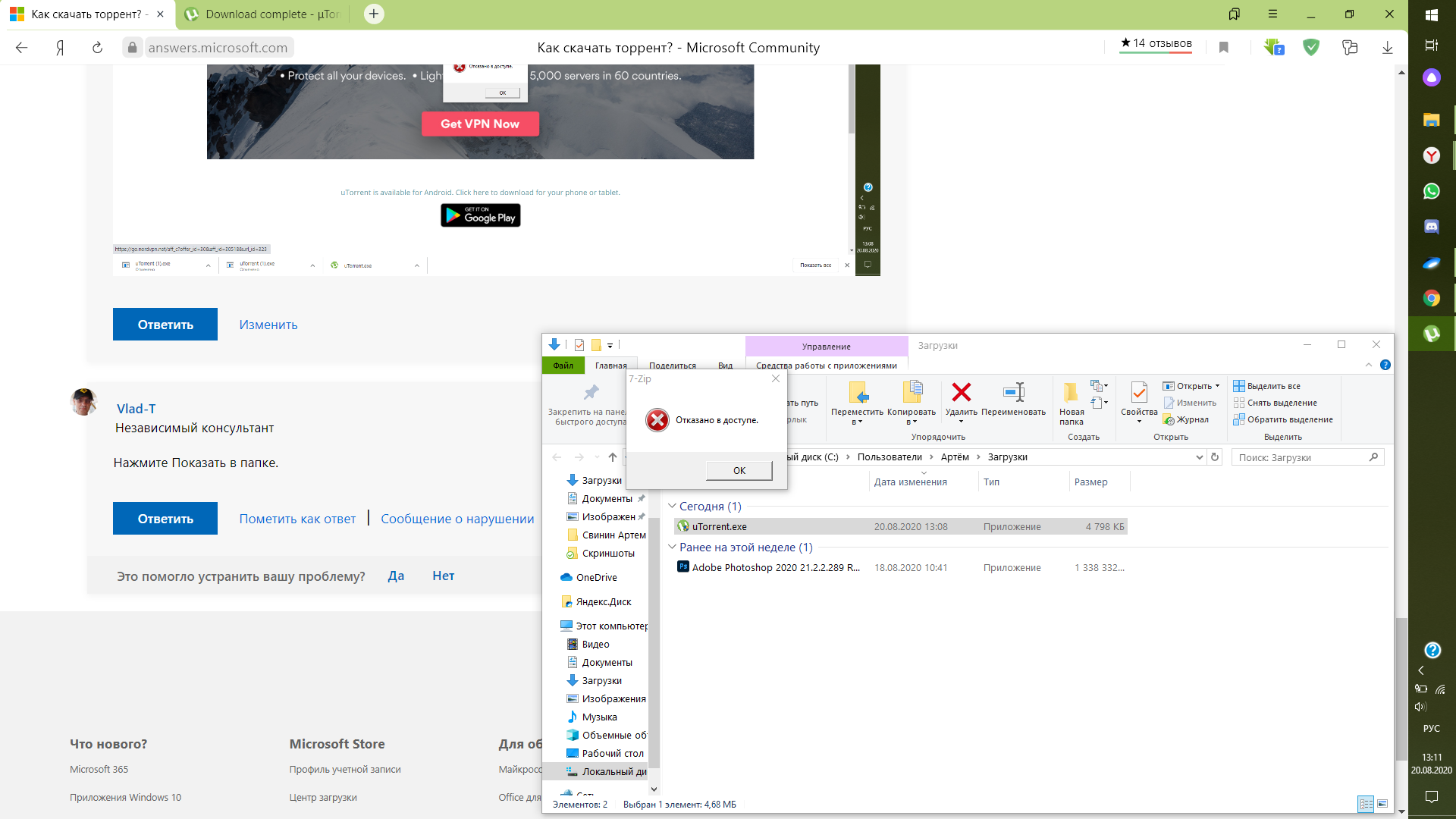
Task: Expand the address bar history dropdown
Action: [1199, 457]
